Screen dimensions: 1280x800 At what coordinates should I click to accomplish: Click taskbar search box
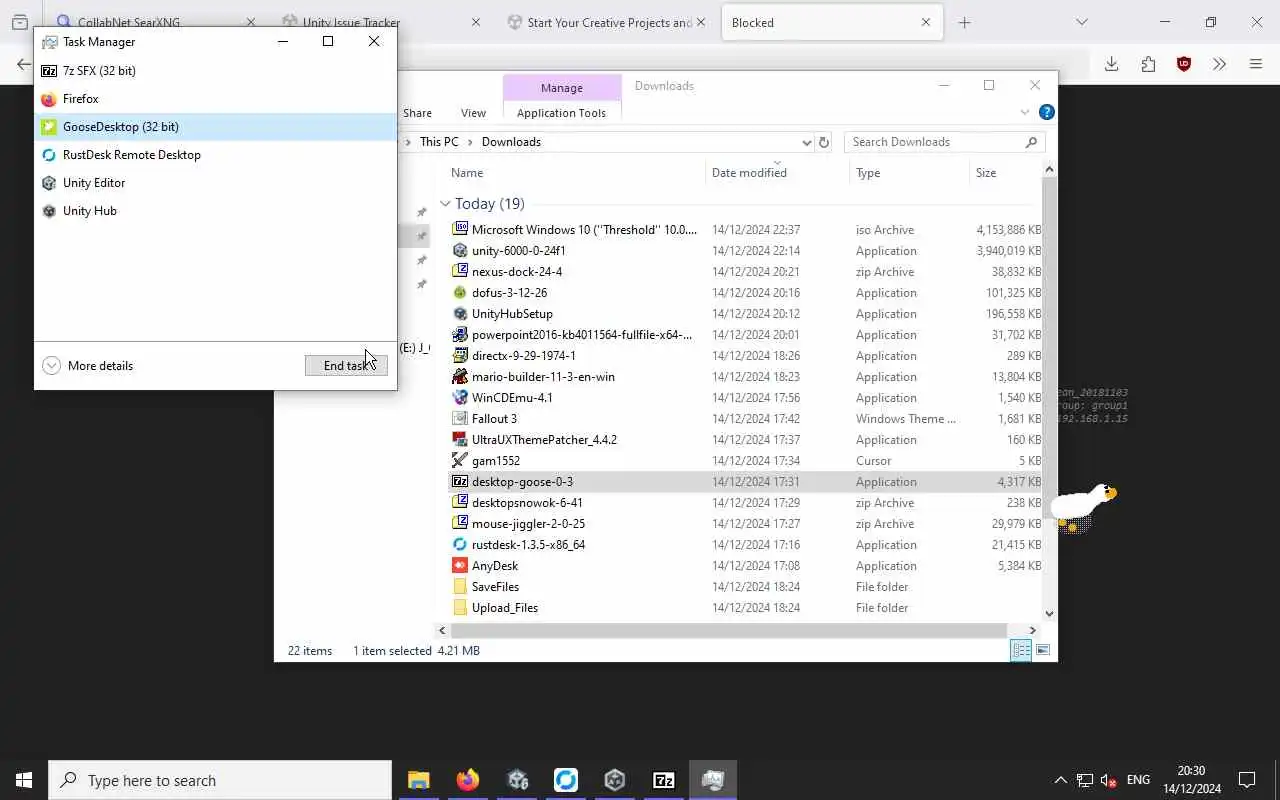pyautogui.click(x=220, y=780)
